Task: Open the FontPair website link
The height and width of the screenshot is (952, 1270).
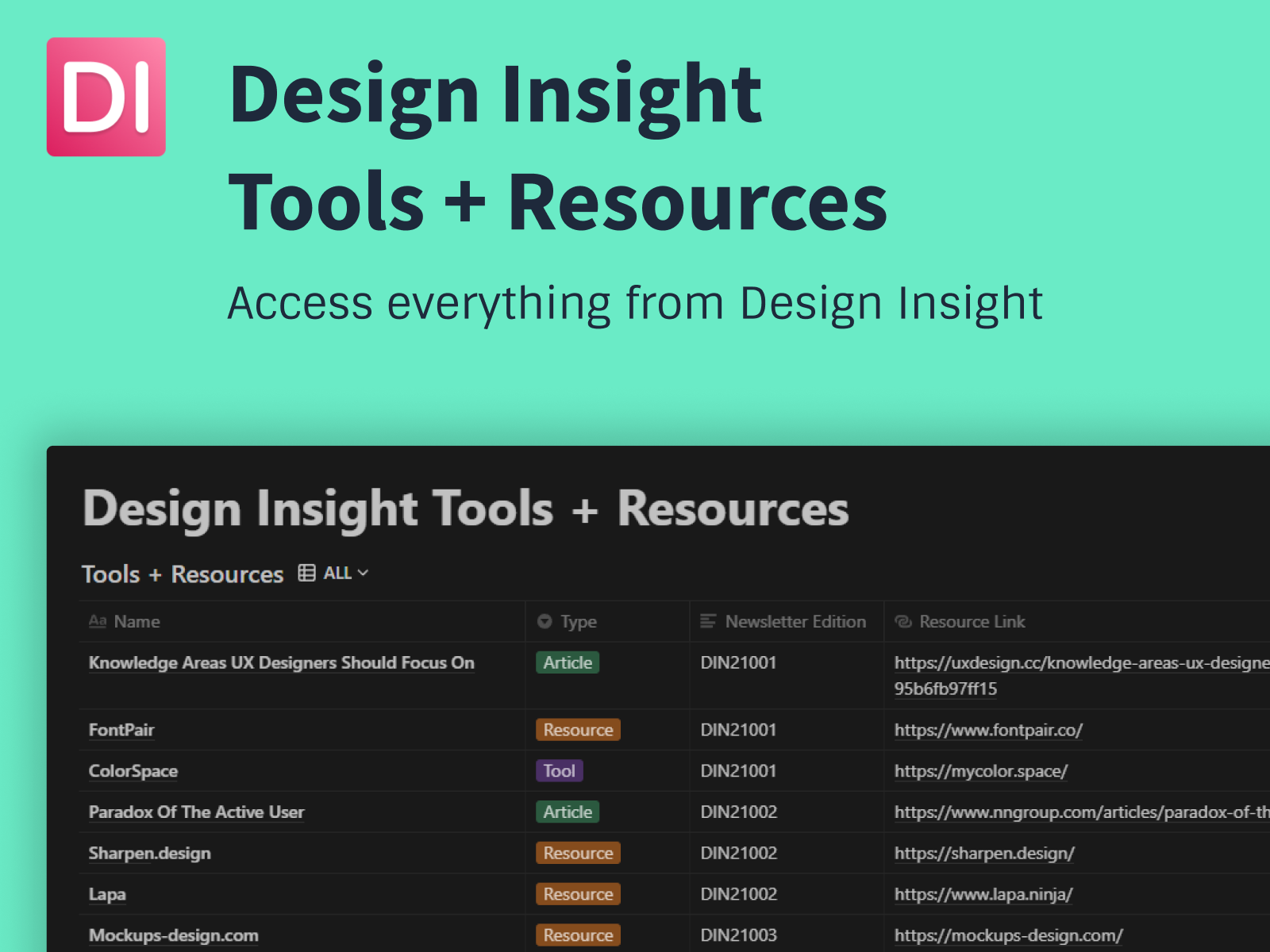Action: coord(987,730)
